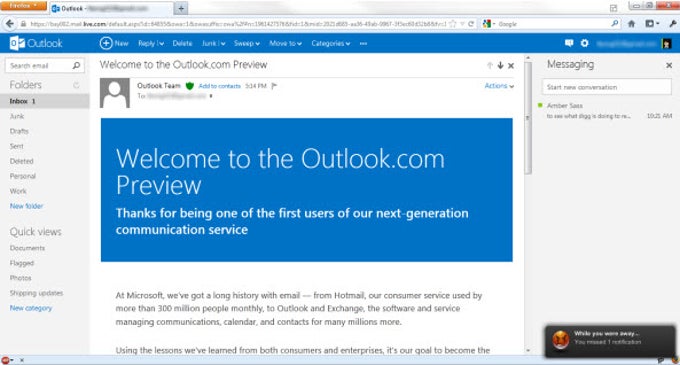The image size is (680, 365).
Task: Refresh the Folders list
Action: (x=76, y=85)
